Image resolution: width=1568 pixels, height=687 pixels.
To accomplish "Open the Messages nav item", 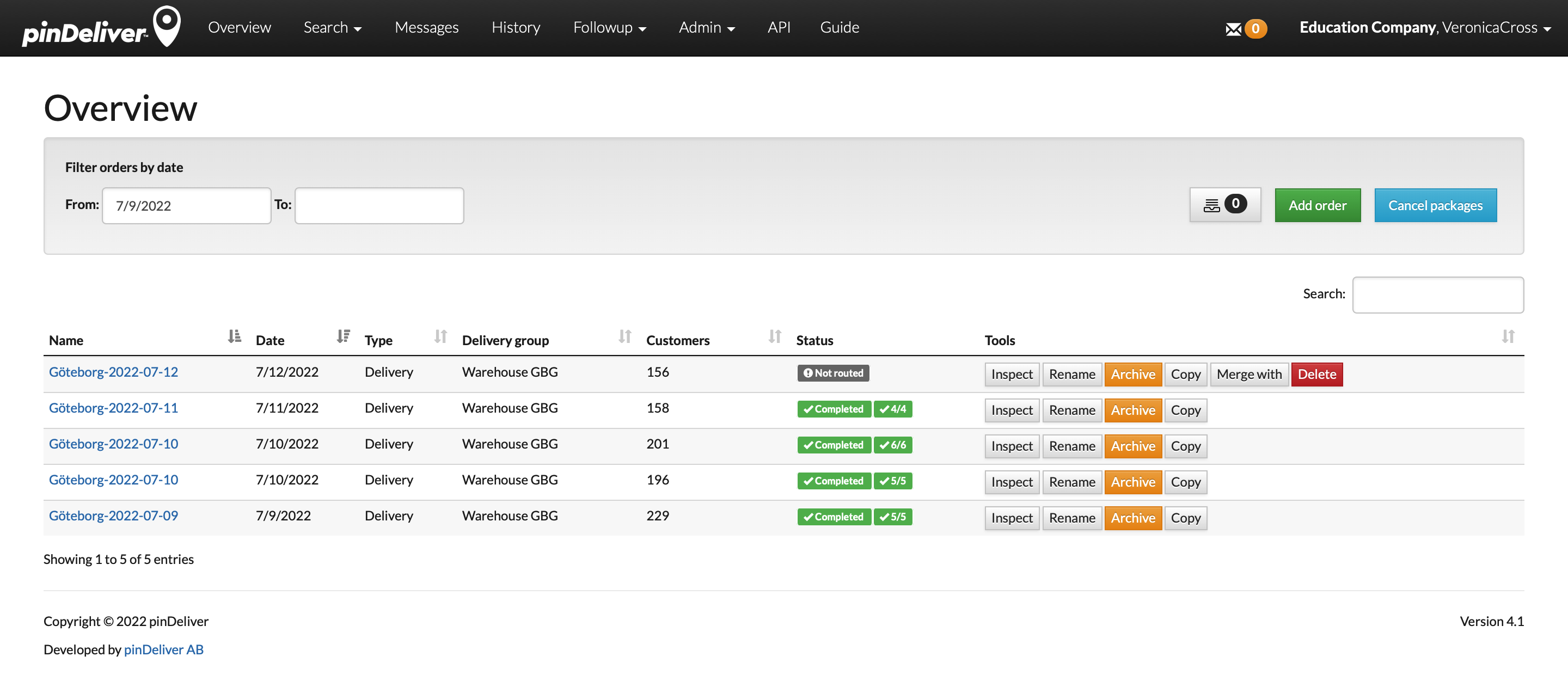I will pos(427,27).
